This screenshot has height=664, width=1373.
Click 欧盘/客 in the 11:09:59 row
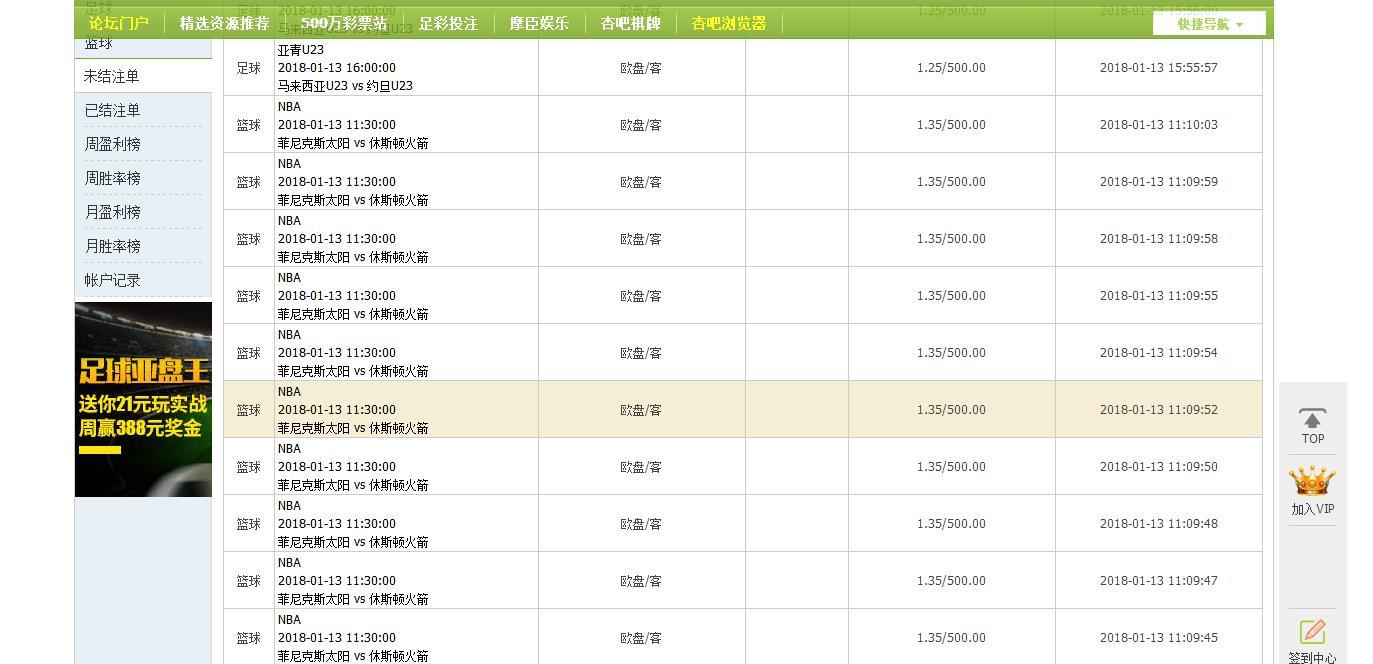click(641, 182)
